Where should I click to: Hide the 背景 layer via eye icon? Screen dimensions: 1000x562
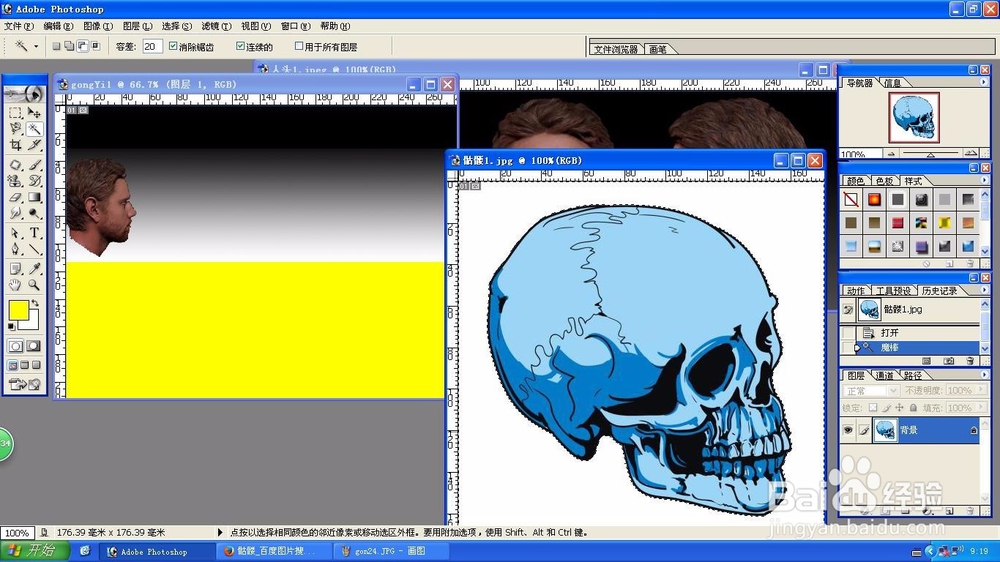click(848, 430)
